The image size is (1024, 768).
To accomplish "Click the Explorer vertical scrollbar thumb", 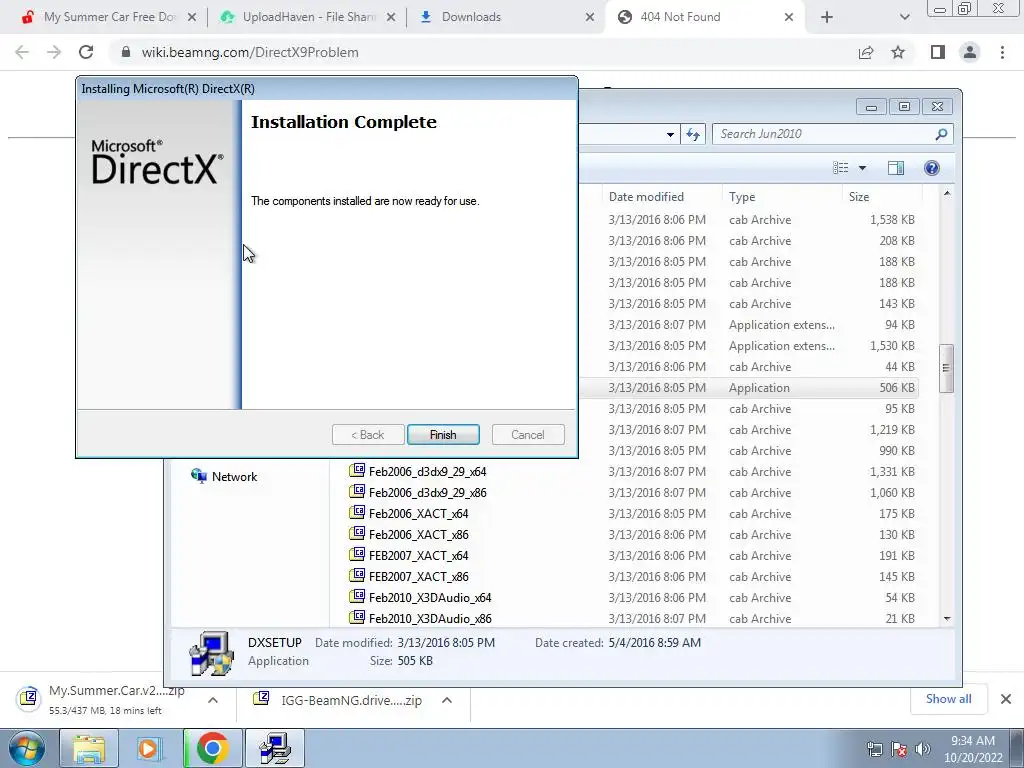I will coord(946,368).
